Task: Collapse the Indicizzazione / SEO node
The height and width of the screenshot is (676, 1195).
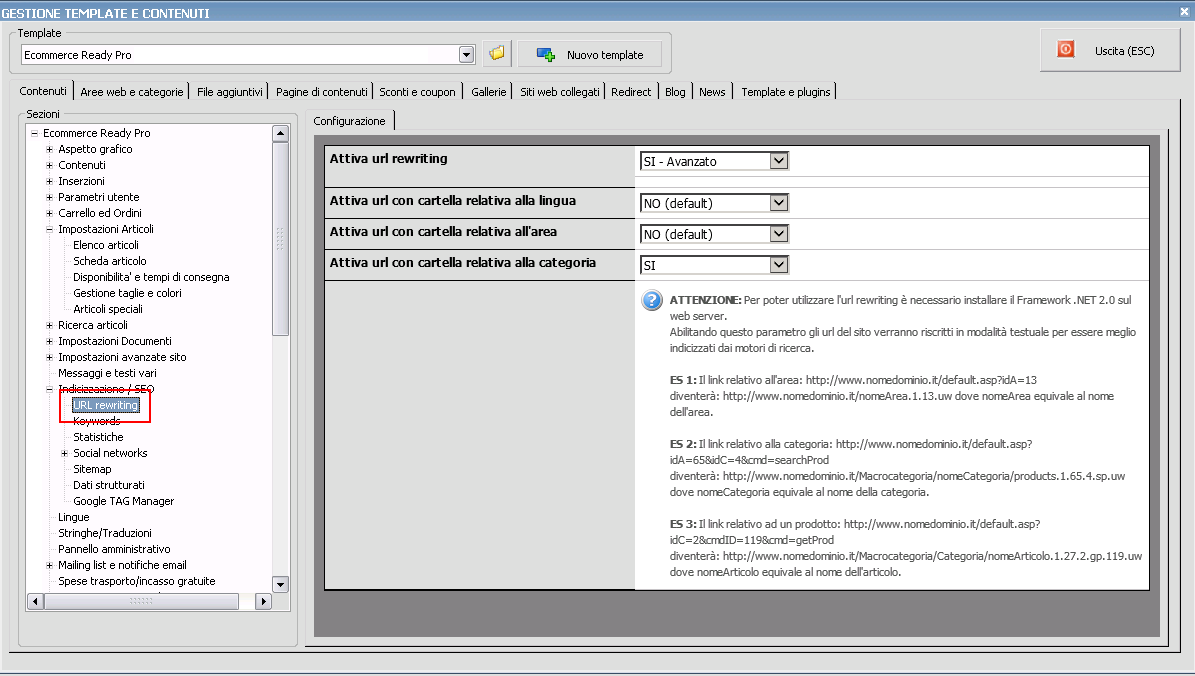Action: tap(50, 389)
